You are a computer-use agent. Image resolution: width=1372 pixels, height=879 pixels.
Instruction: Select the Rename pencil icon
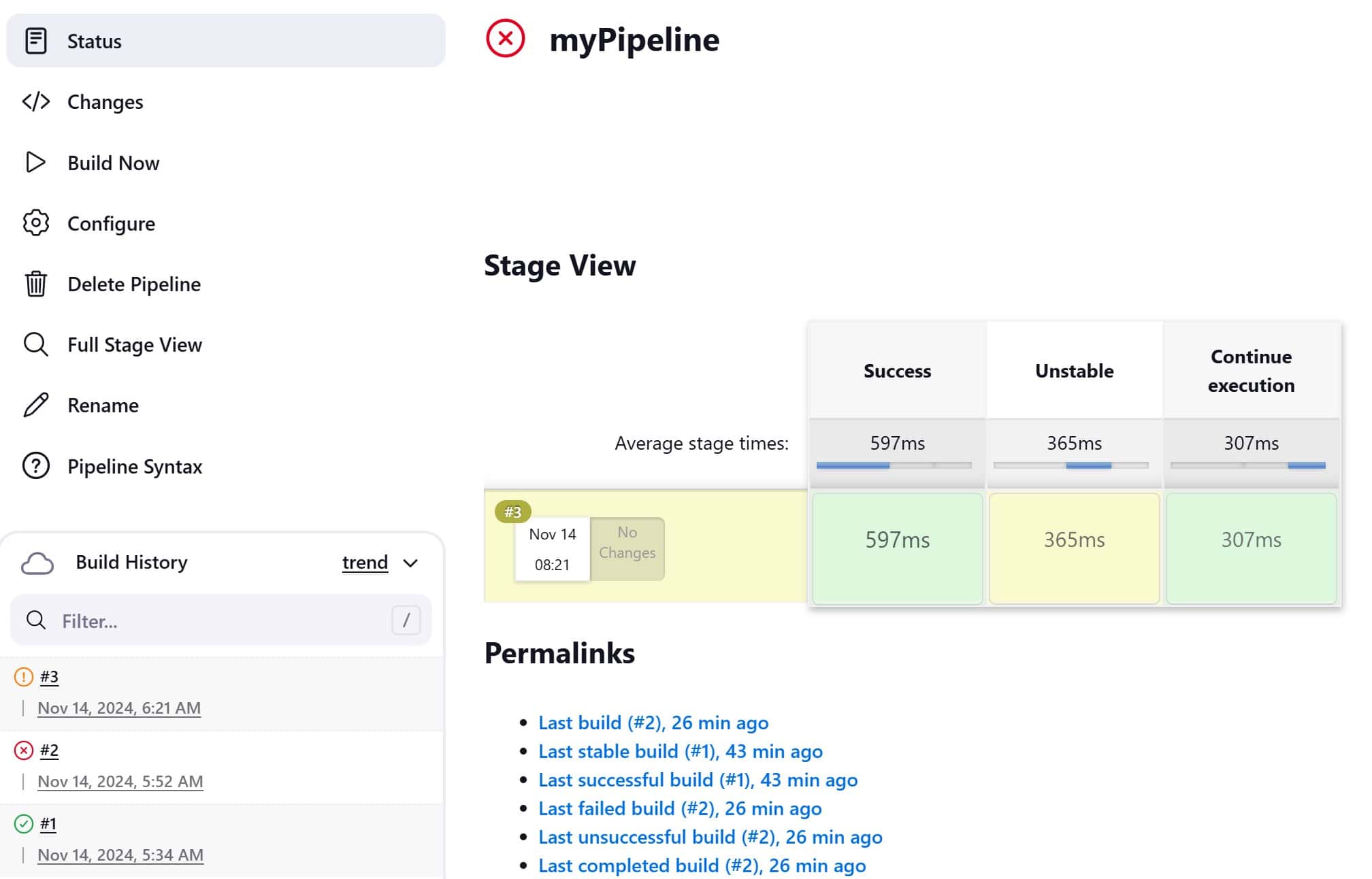35,405
